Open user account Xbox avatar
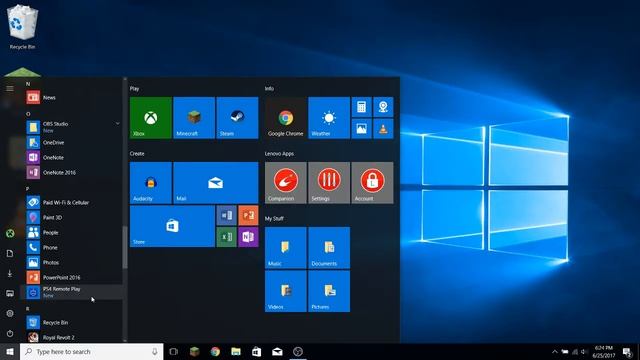Screen dimensions: 640x360 10,233
